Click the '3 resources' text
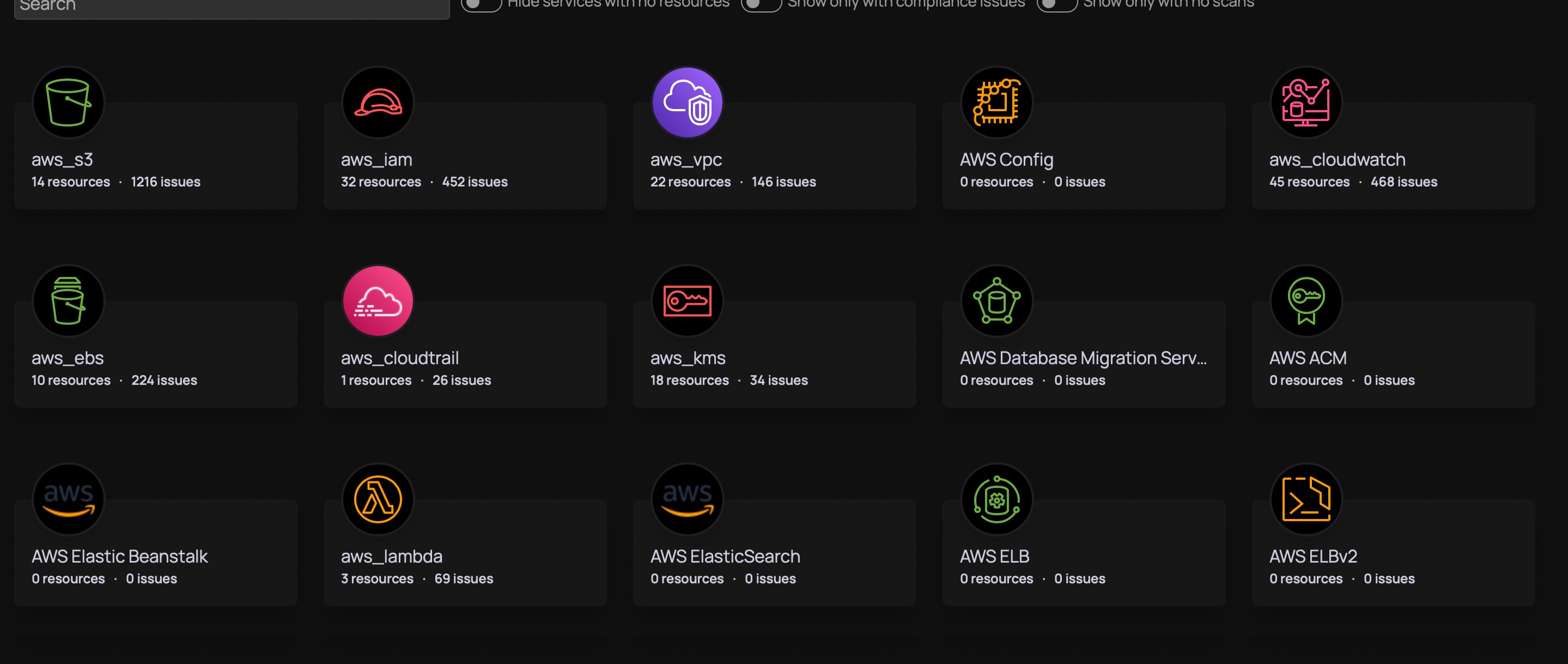This screenshot has height=664, width=1568. click(x=378, y=580)
